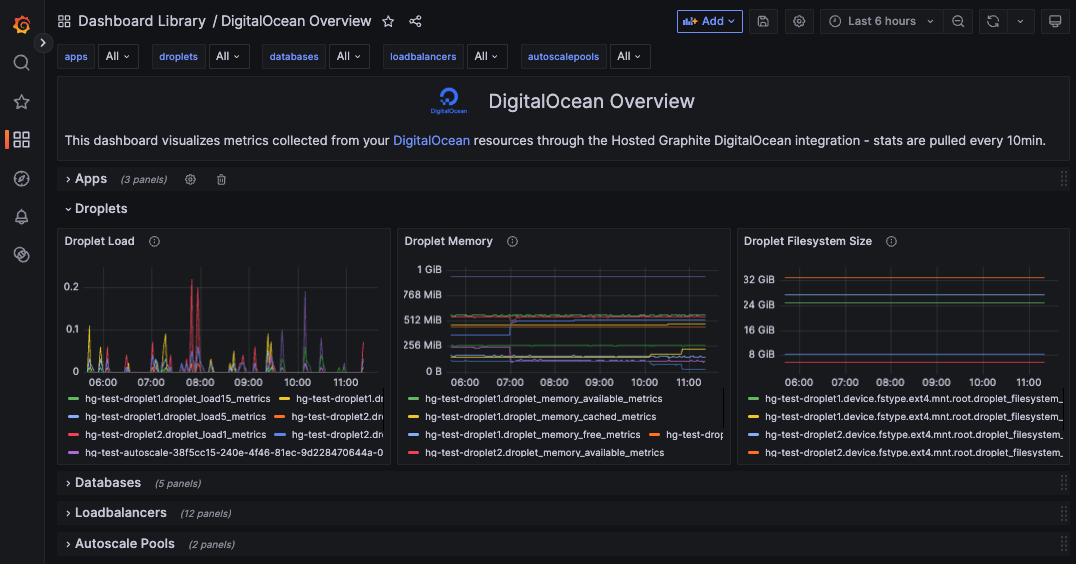1076x564 pixels.
Task: Click the DigitalOcean logo image
Action: point(449,100)
